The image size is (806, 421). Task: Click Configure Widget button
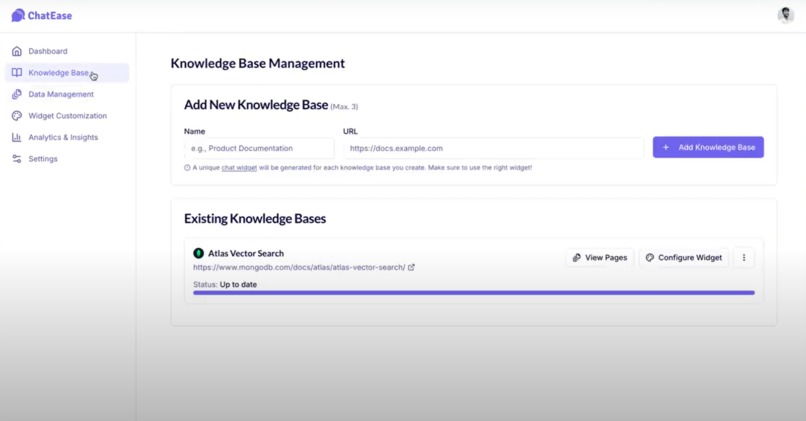[684, 258]
